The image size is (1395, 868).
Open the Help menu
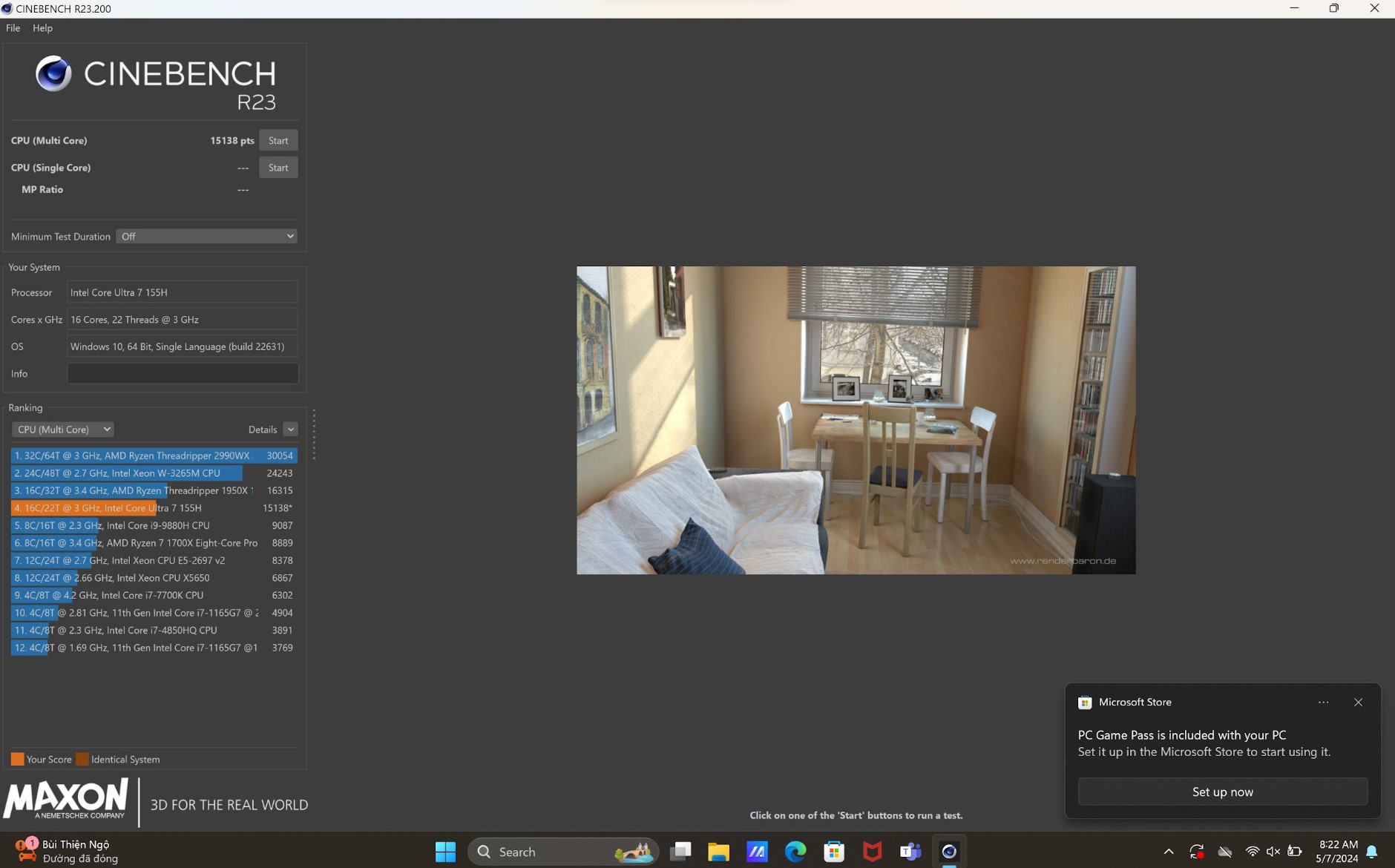coord(42,28)
